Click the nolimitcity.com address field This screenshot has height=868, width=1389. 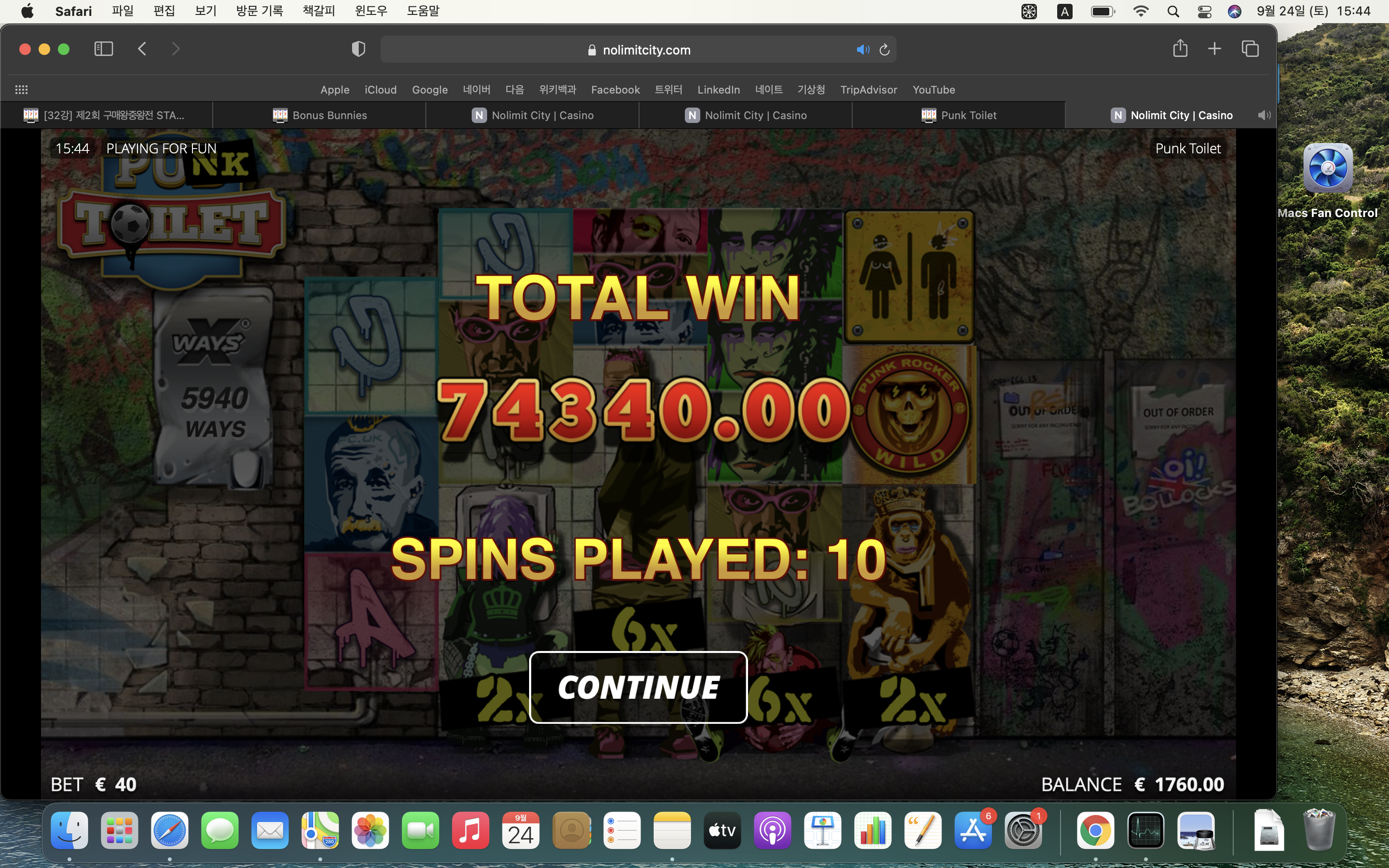[638, 50]
